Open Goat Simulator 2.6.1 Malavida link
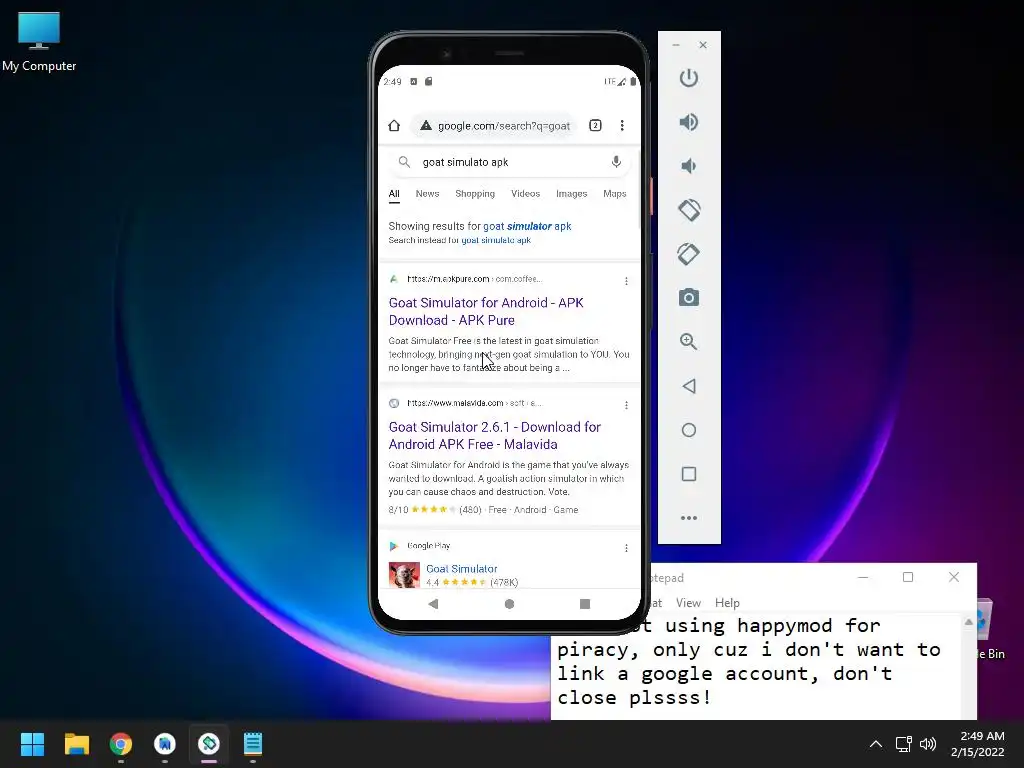This screenshot has height=768, width=1024. pyautogui.click(x=494, y=436)
